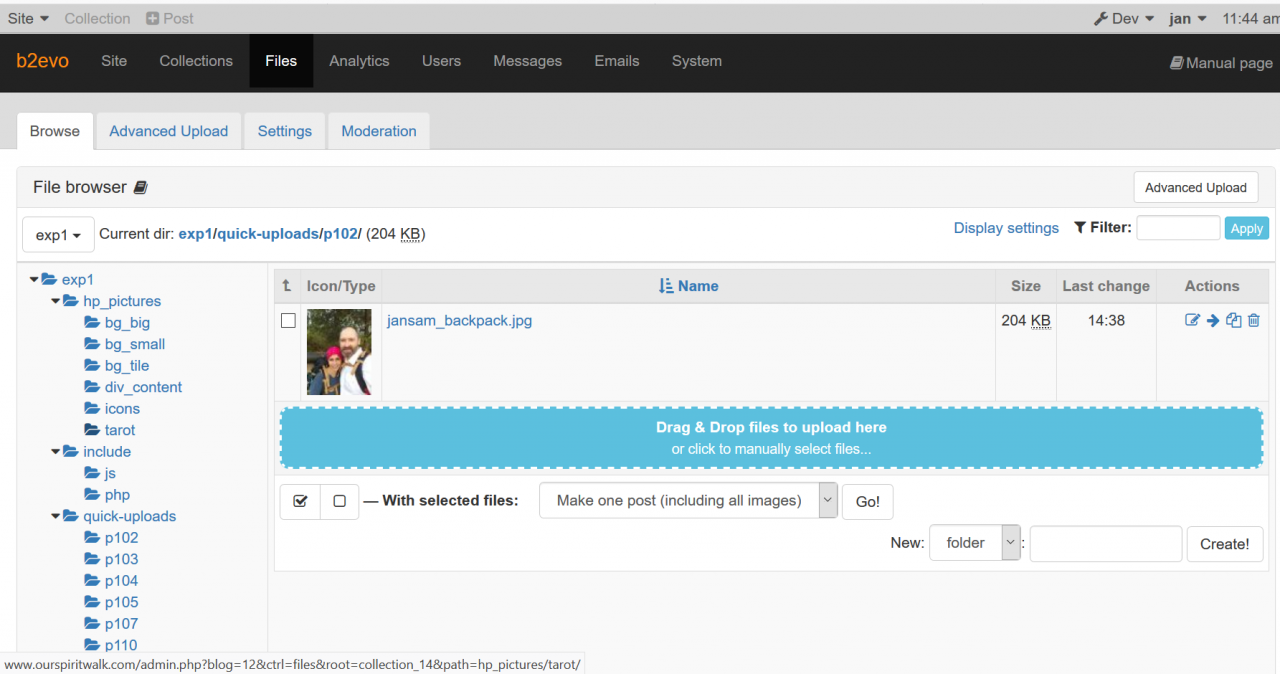Tick the checkbox for jansam_backpack.jpg

(288, 321)
